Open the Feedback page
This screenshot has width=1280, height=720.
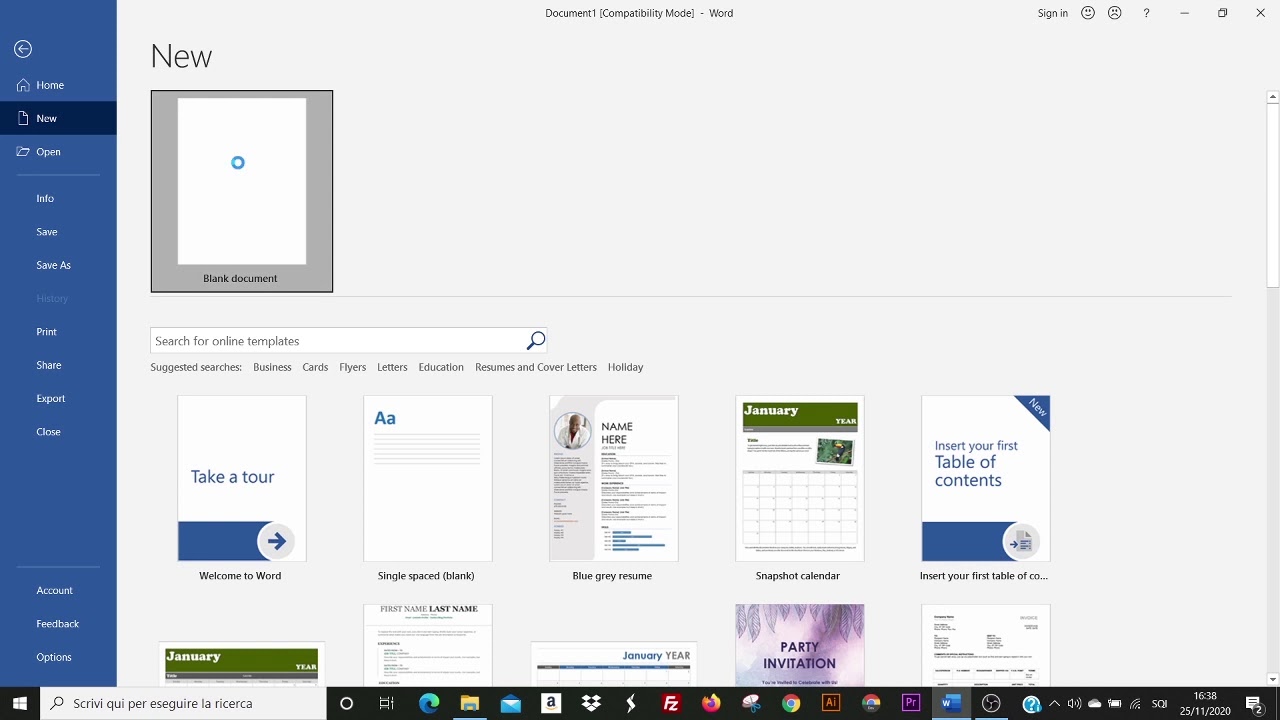(x=58, y=624)
